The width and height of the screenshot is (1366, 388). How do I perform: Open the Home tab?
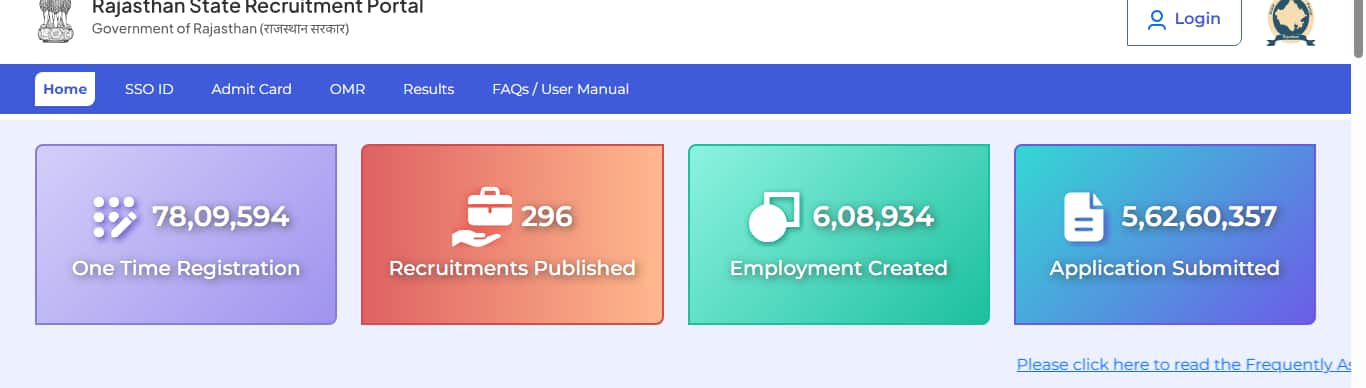[x=65, y=89]
